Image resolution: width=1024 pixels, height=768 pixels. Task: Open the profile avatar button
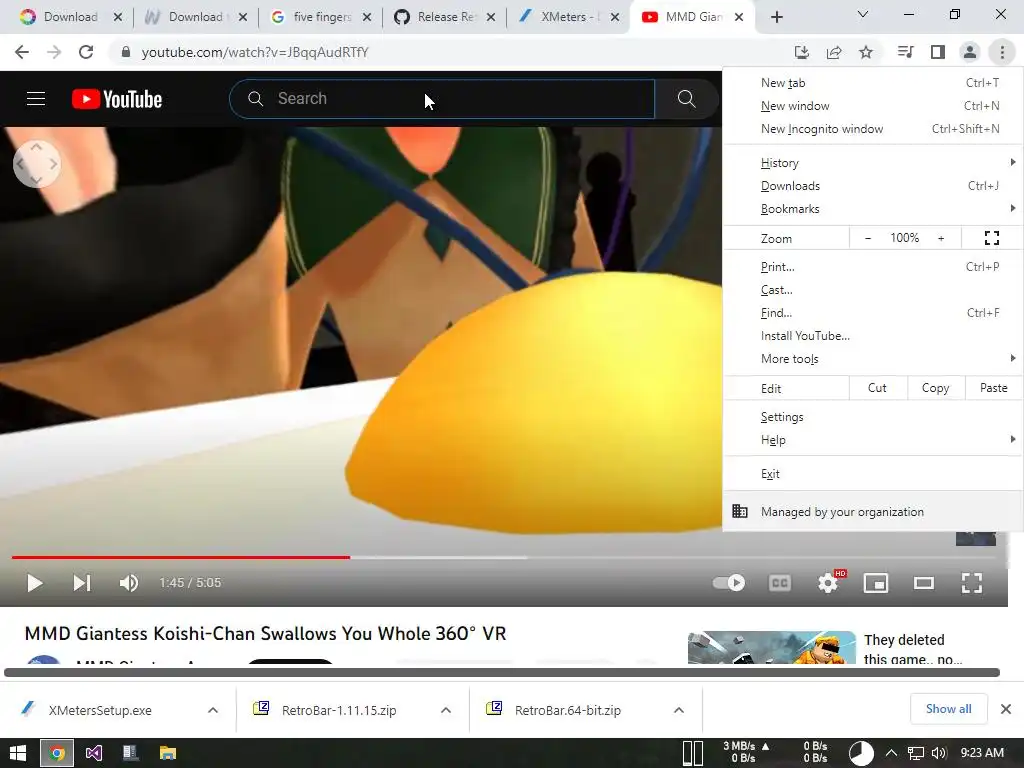coord(970,52)
